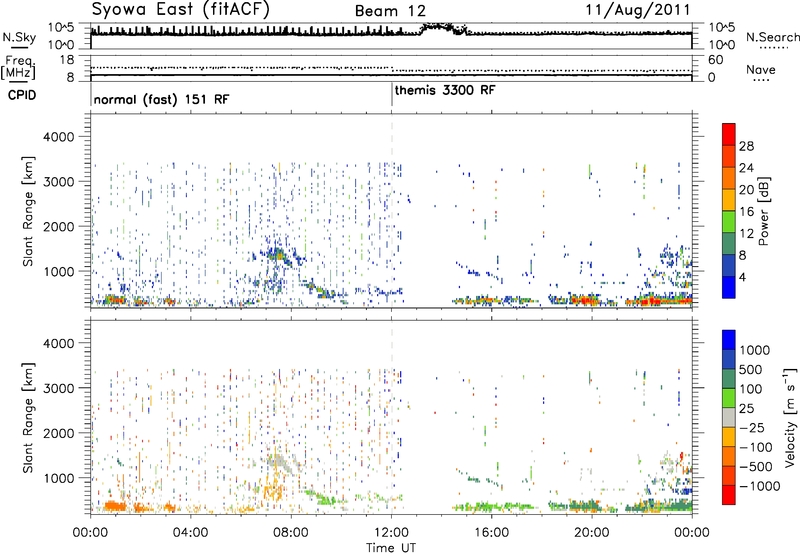Click the '-1000' tick on Velocity scale

point(759,486)
